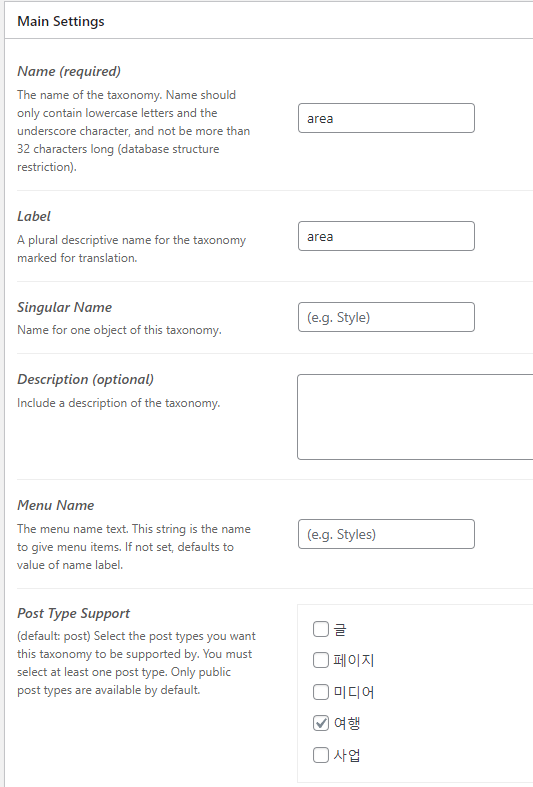Viewport: 533px width, 787px height.
Task: Enable the 글 post type checkbox
Action: point(321,629)
